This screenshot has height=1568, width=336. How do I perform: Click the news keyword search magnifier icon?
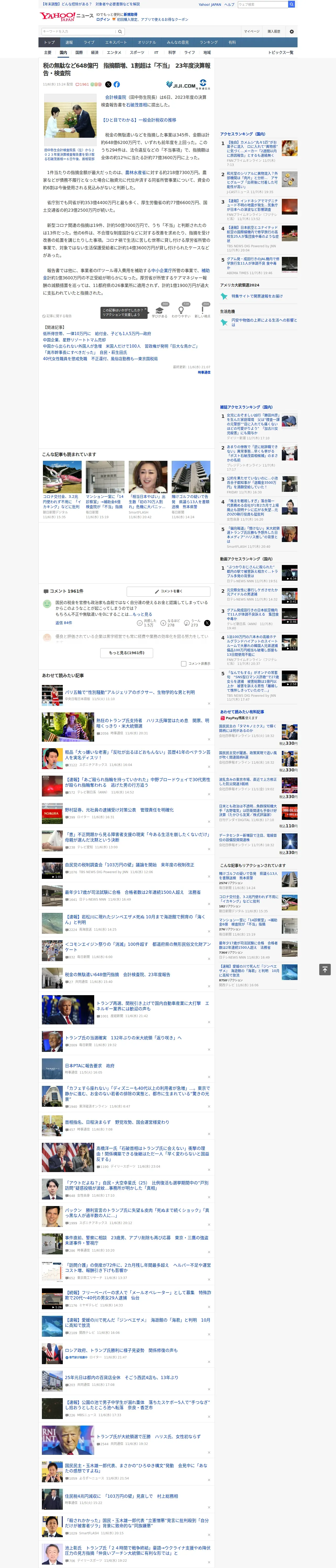[120, 31]
